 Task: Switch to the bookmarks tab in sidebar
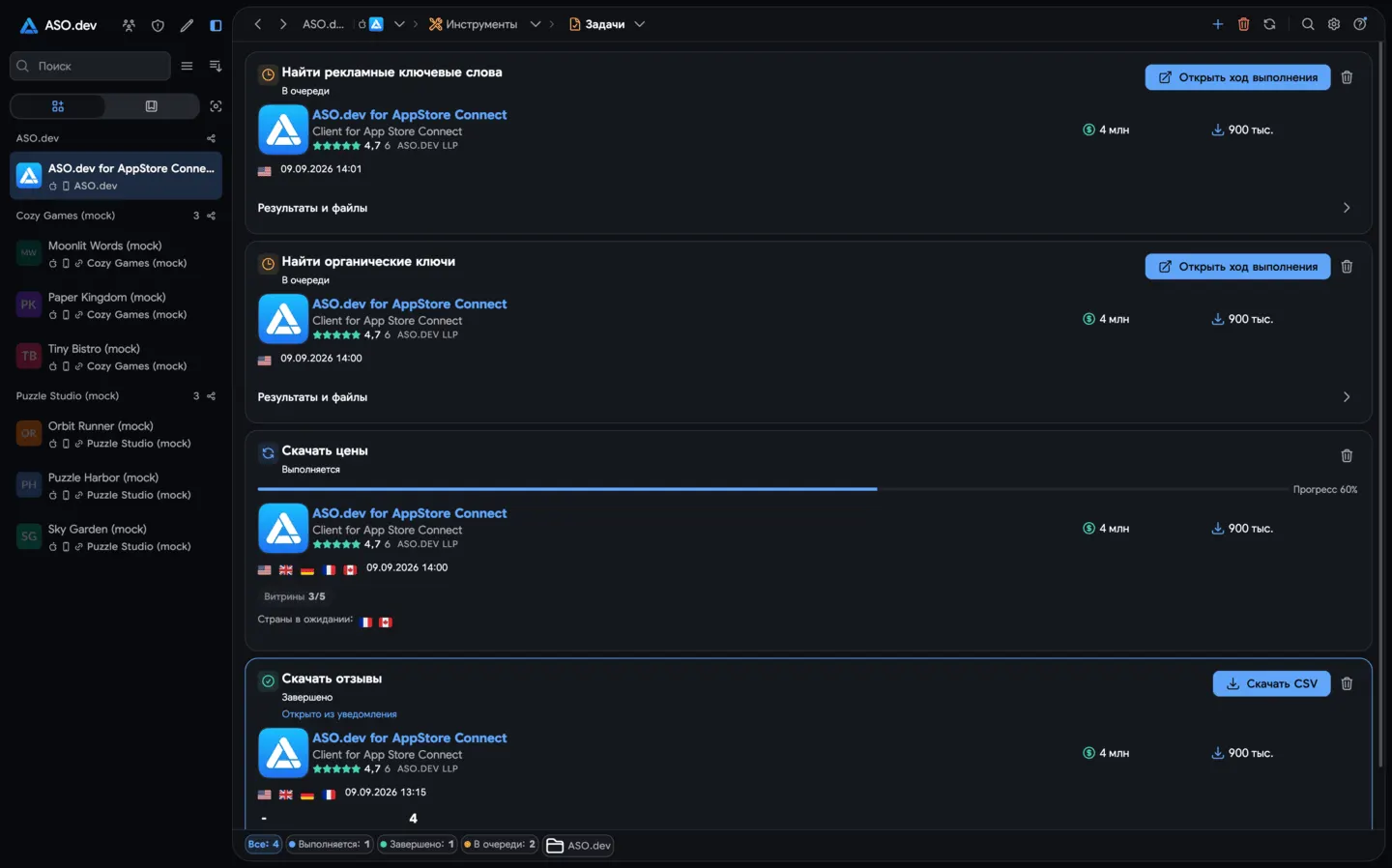pyautogui.click(x=152, y=106)
